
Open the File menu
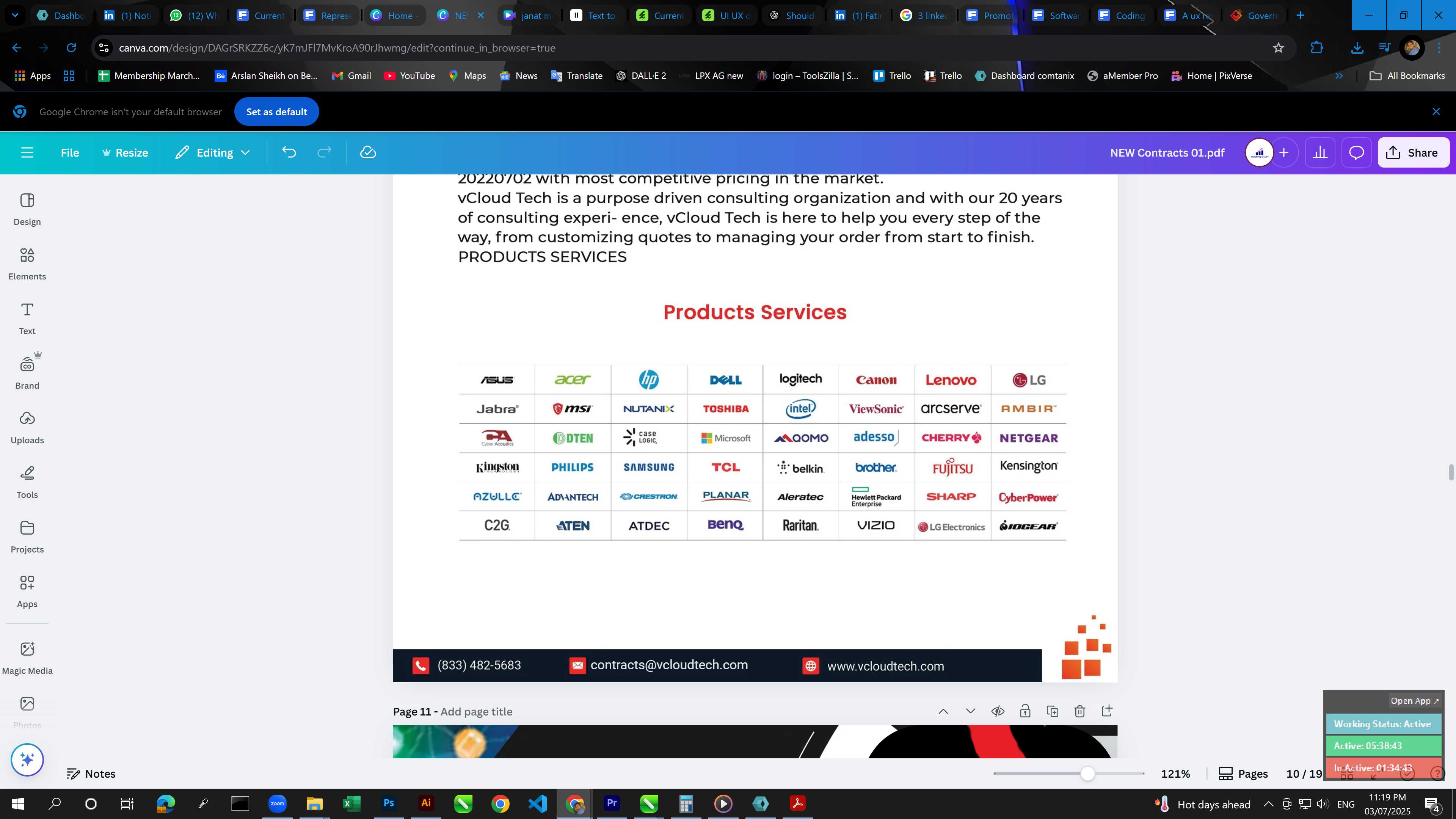tap(70, 152)
